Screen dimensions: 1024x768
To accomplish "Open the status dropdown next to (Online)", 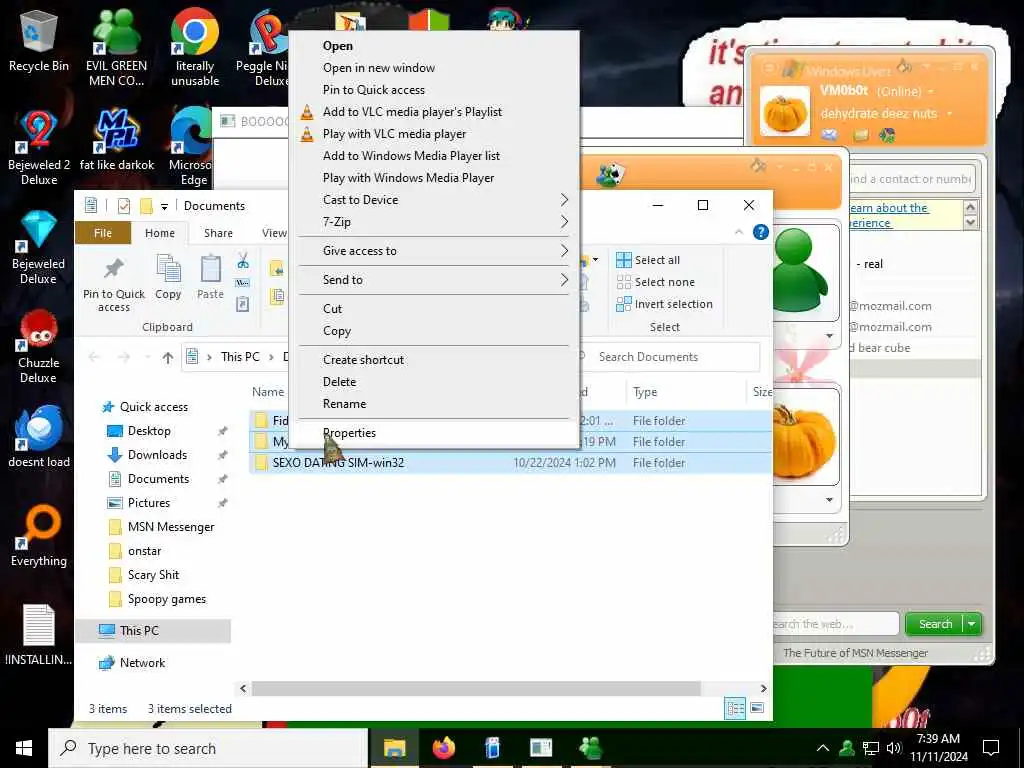I will pos(931,91).
